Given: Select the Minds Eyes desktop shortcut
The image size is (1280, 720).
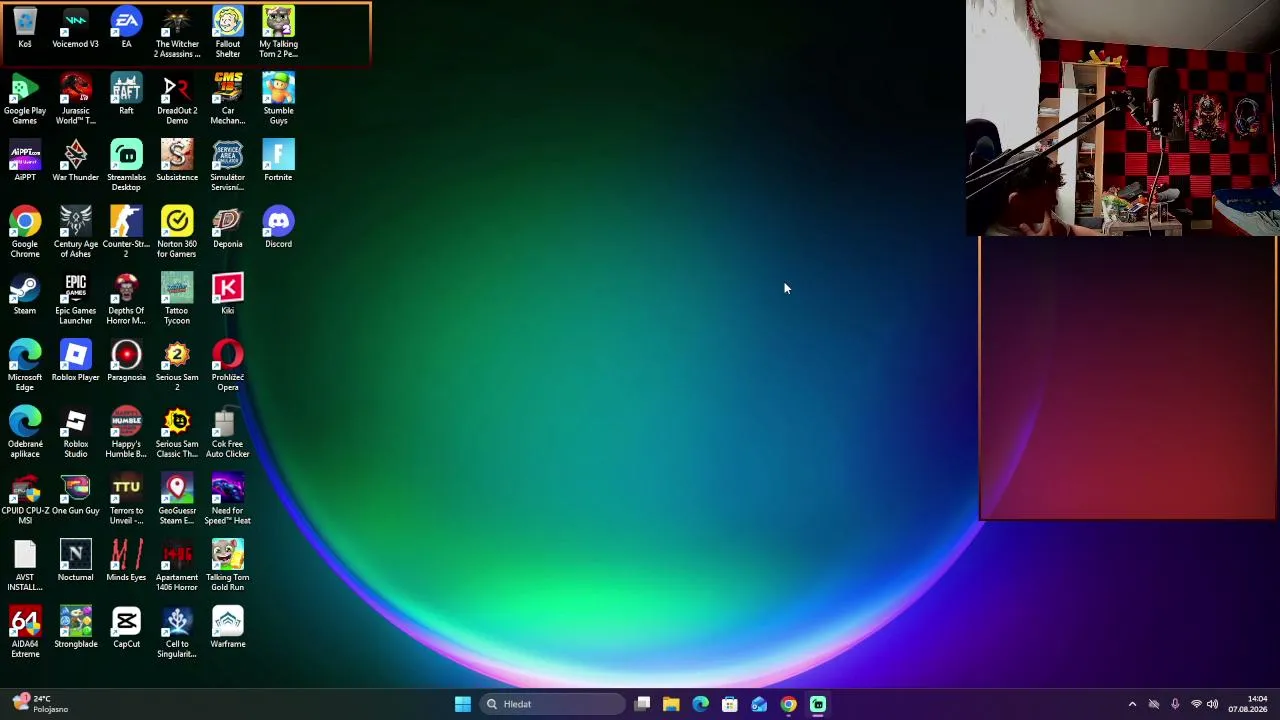Looking at the screenshot, I should coord(126,562).
